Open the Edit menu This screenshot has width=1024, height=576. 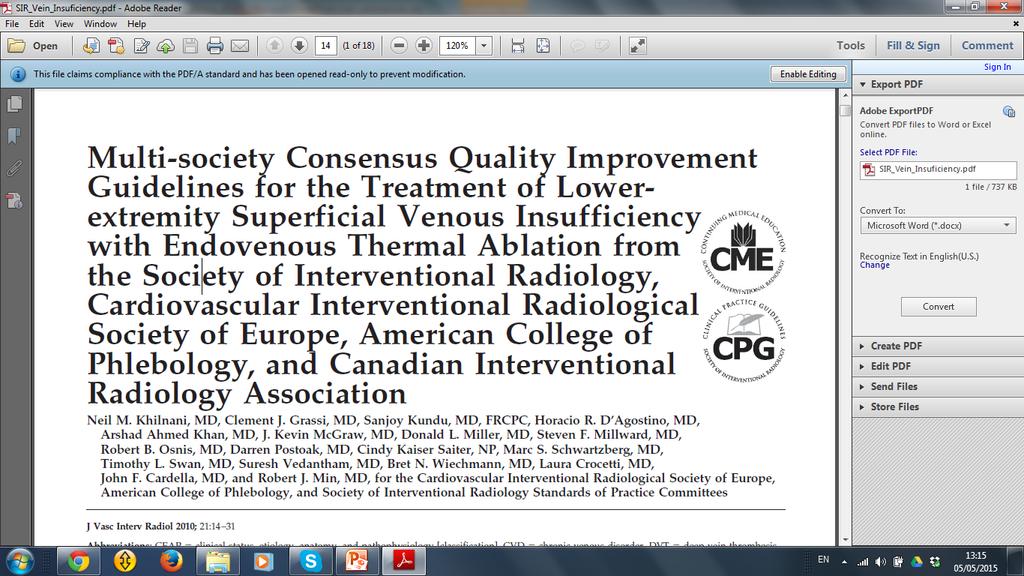37,24
